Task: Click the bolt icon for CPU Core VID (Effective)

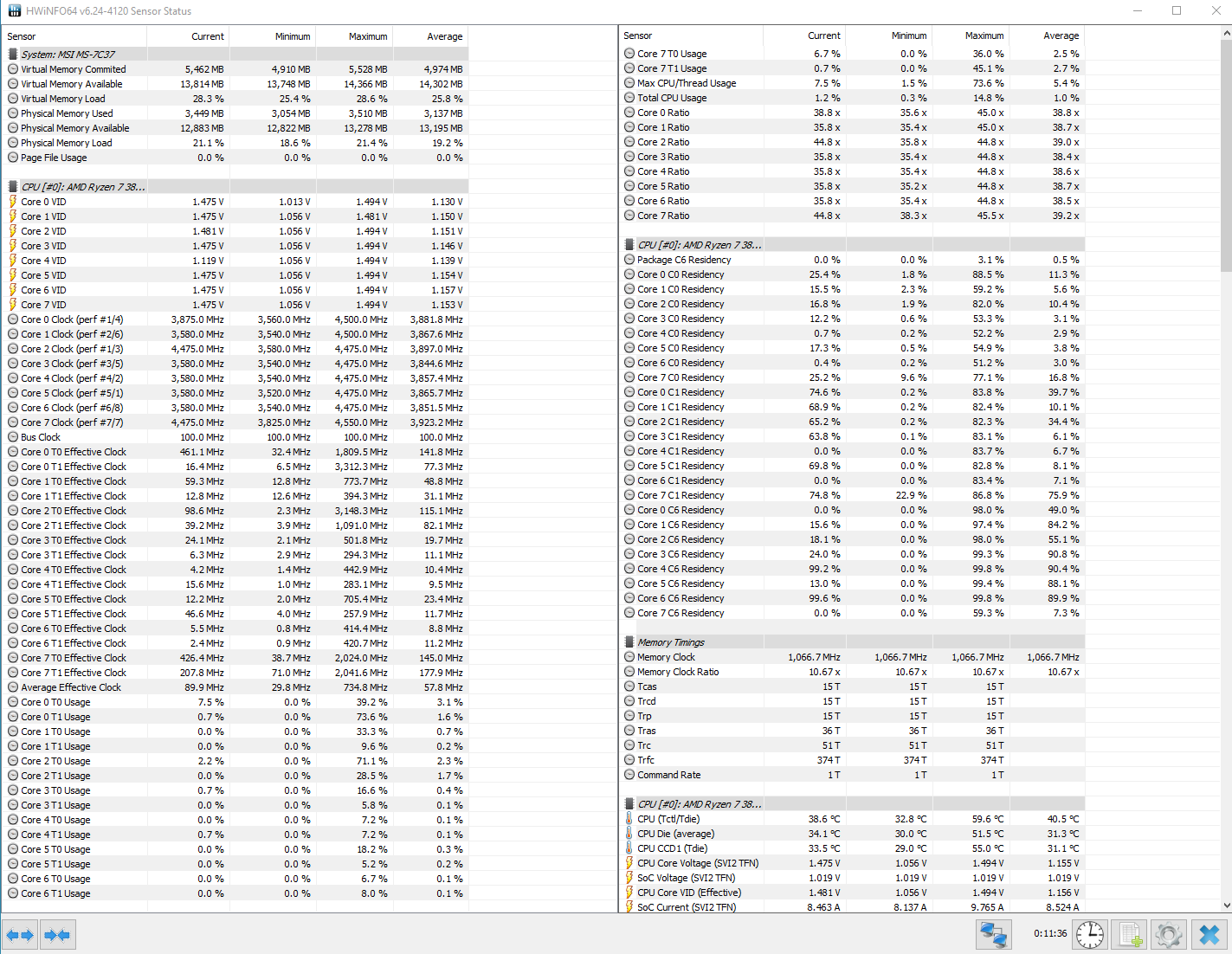Action: click(x=629, y=893)
